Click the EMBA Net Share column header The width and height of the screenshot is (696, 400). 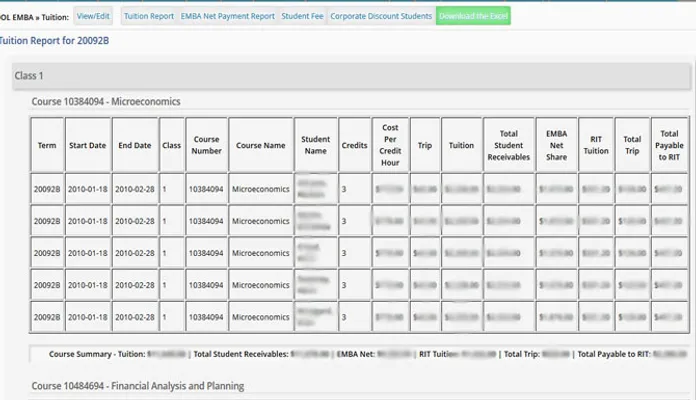(x=556, y=145)
